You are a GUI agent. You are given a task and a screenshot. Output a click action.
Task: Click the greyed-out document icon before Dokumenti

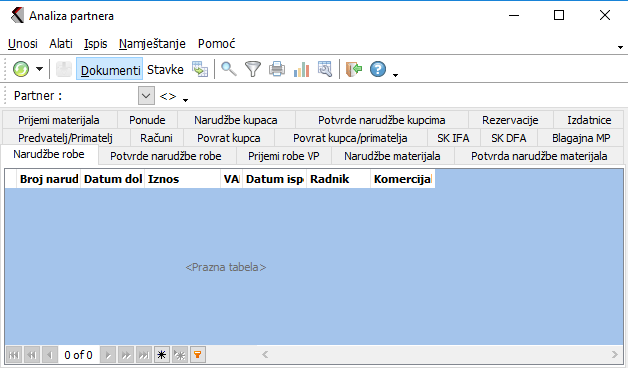(64, 69)
